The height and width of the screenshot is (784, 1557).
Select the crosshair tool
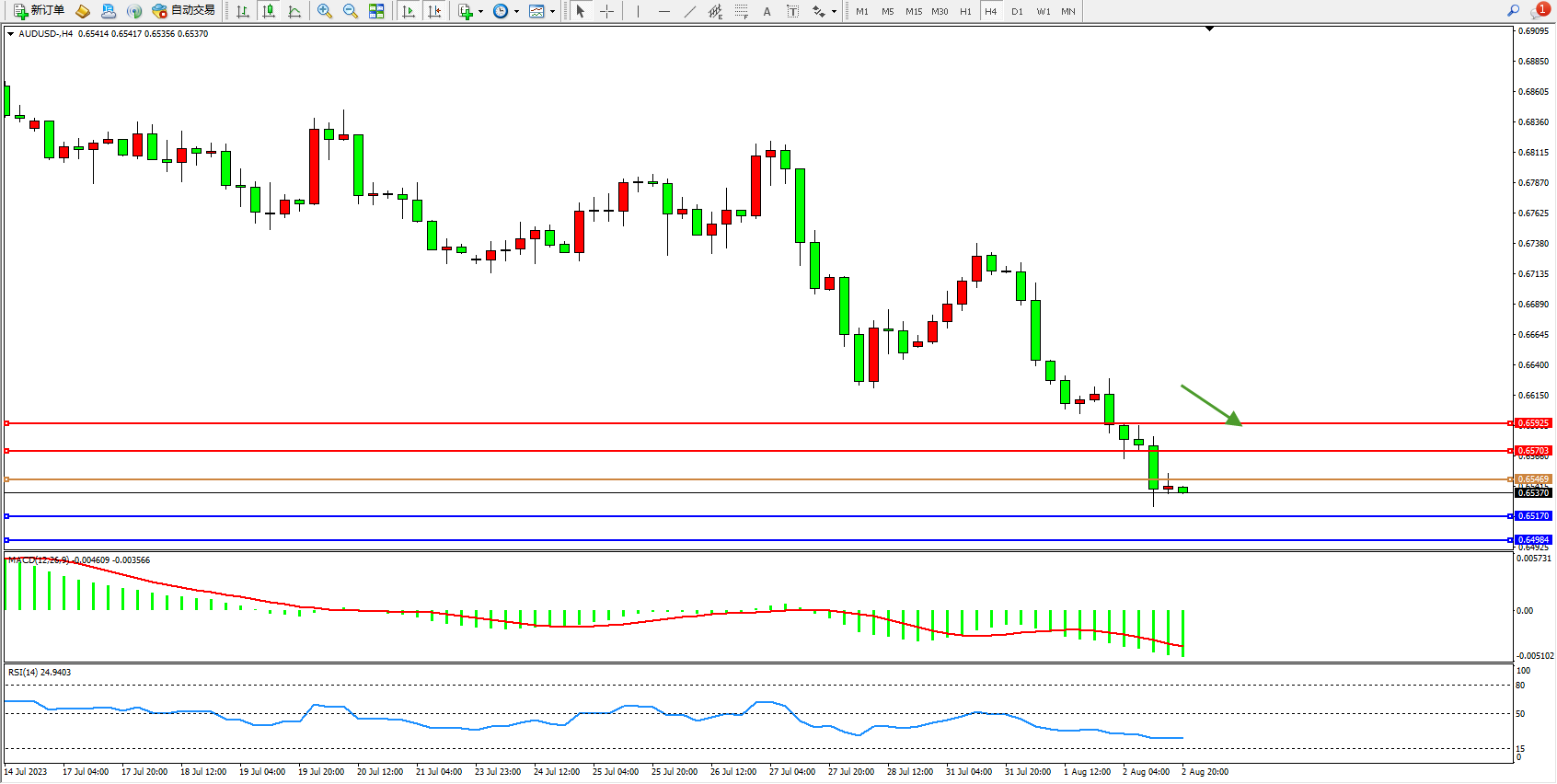(x=607, y=11)
